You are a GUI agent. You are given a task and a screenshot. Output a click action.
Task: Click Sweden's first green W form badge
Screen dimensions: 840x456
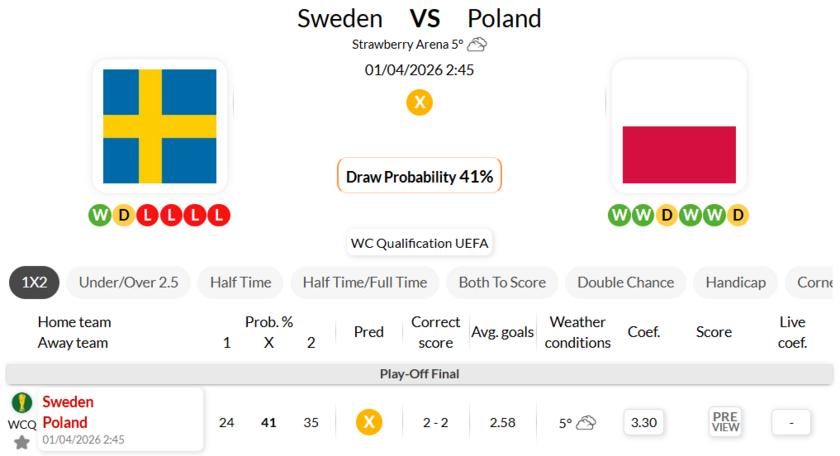tap(99, 215)
